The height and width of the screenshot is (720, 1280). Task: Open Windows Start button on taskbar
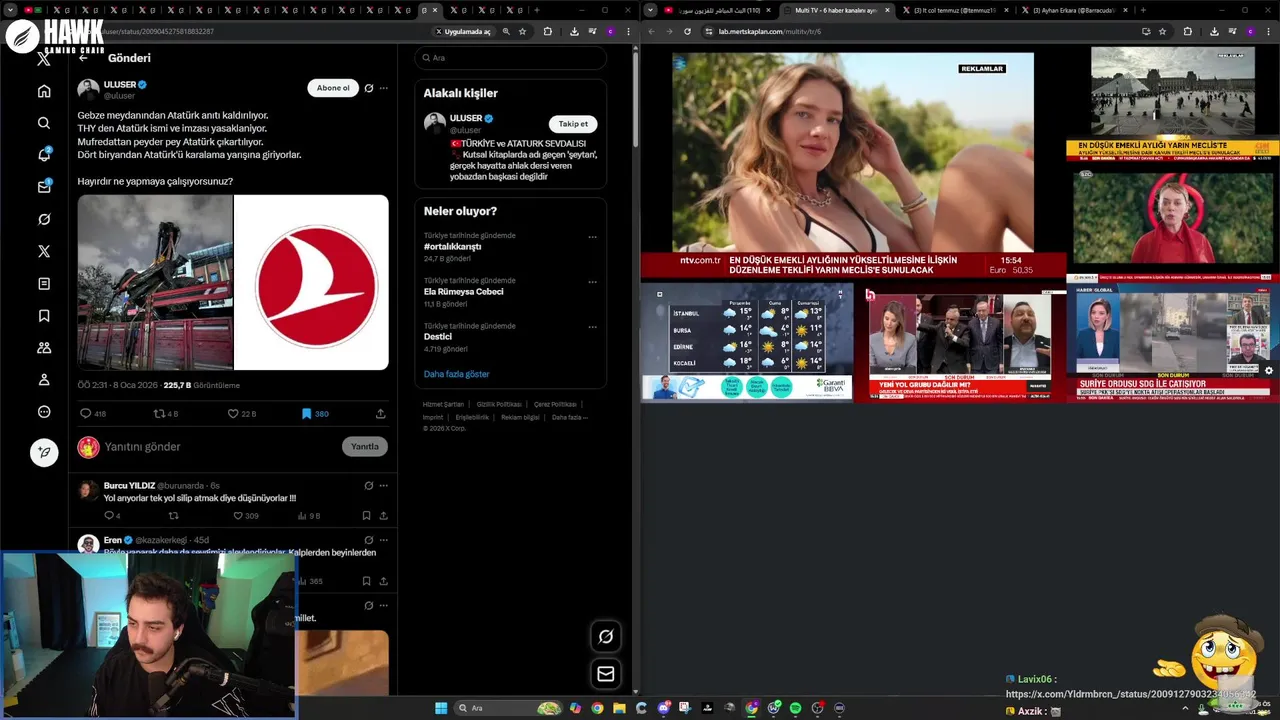pos(441,708)
